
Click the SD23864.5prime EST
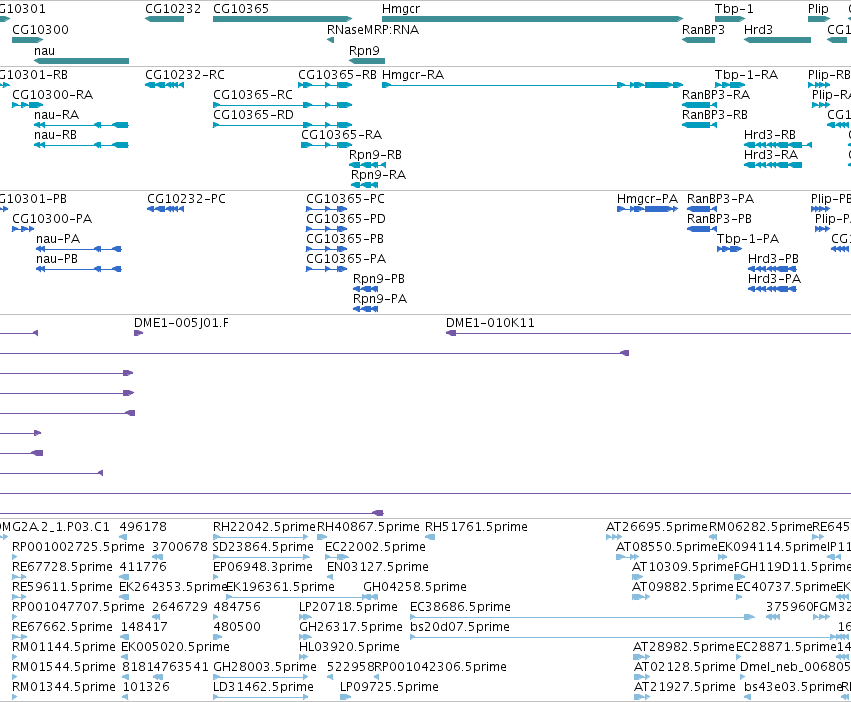tap(261, 557)
